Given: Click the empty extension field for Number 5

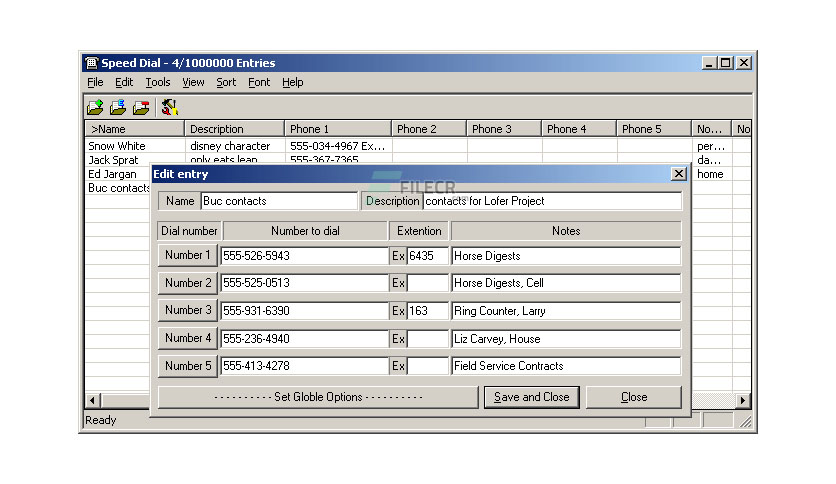Looking at the screenshot, I should click(x=428, y=366).
